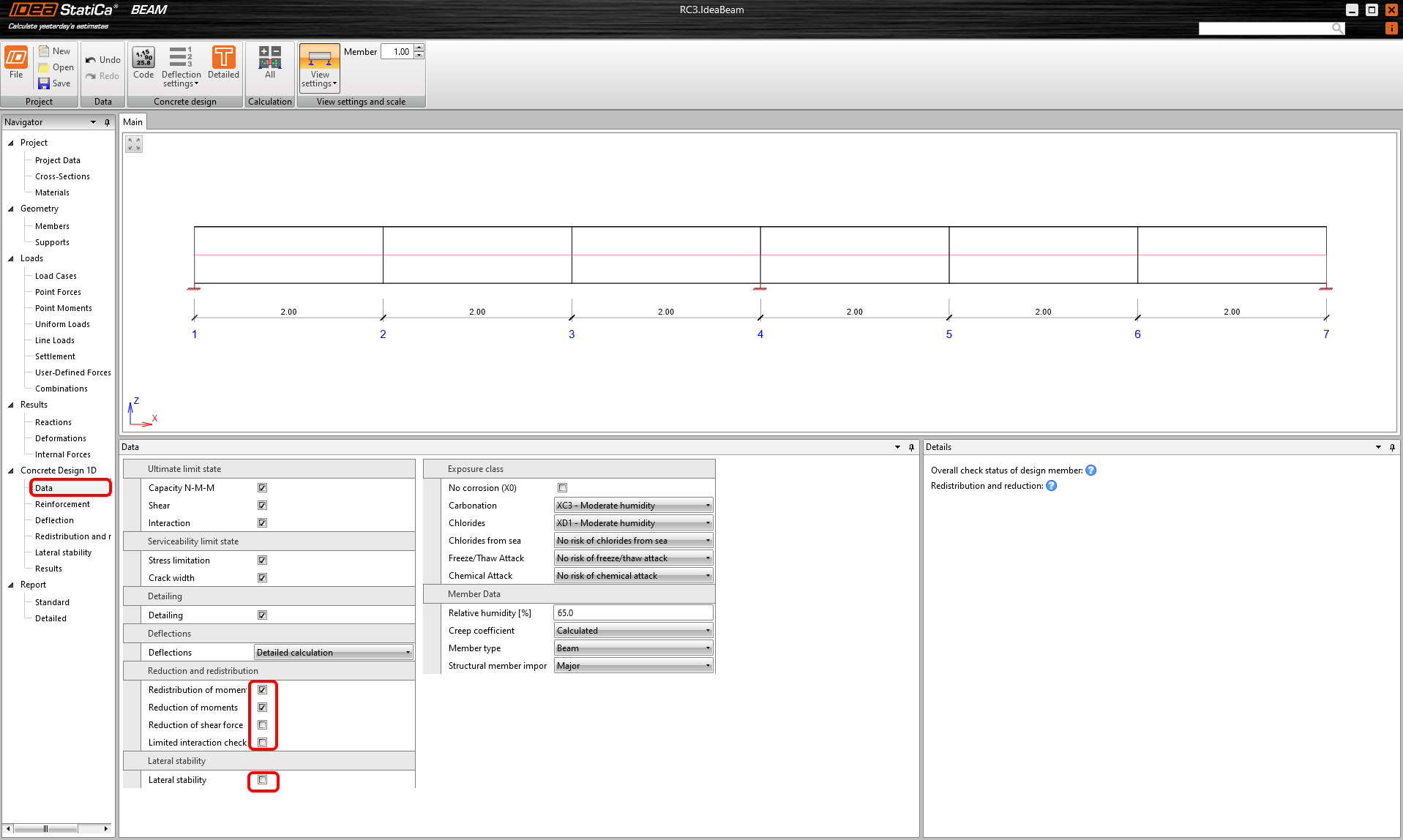
Task: Select the Detailed concrete design icon
Action: point(223,59)
